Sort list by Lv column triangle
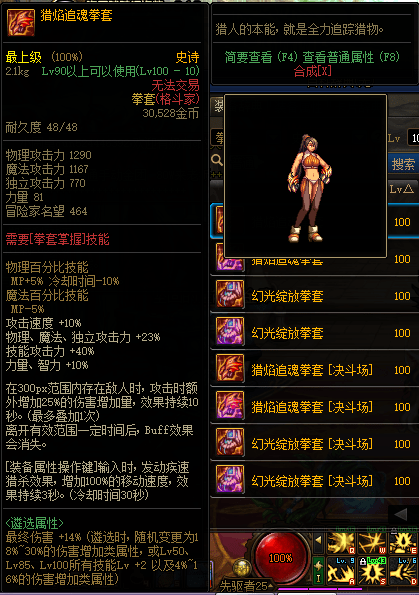419x595 pixels. [401, 189]
